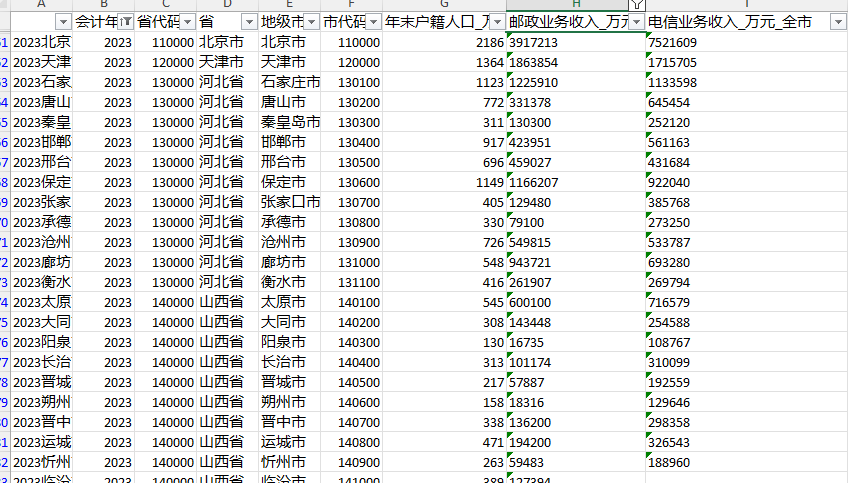
Task: Select the 运城市 city cell
Action: pos(289,442)
